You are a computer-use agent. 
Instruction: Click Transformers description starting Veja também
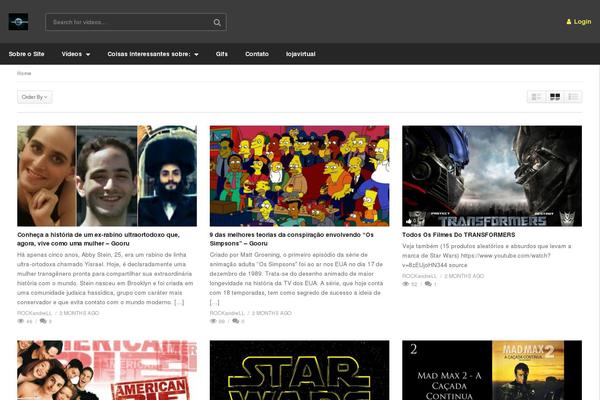486,255
